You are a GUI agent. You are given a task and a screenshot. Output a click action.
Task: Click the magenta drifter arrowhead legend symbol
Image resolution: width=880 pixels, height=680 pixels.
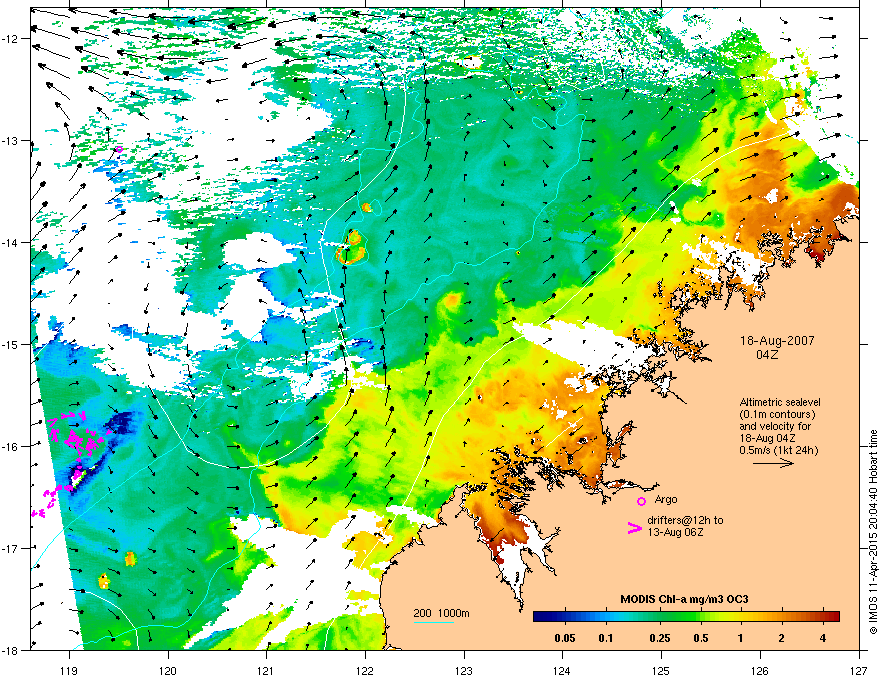[x=634, y=527]
